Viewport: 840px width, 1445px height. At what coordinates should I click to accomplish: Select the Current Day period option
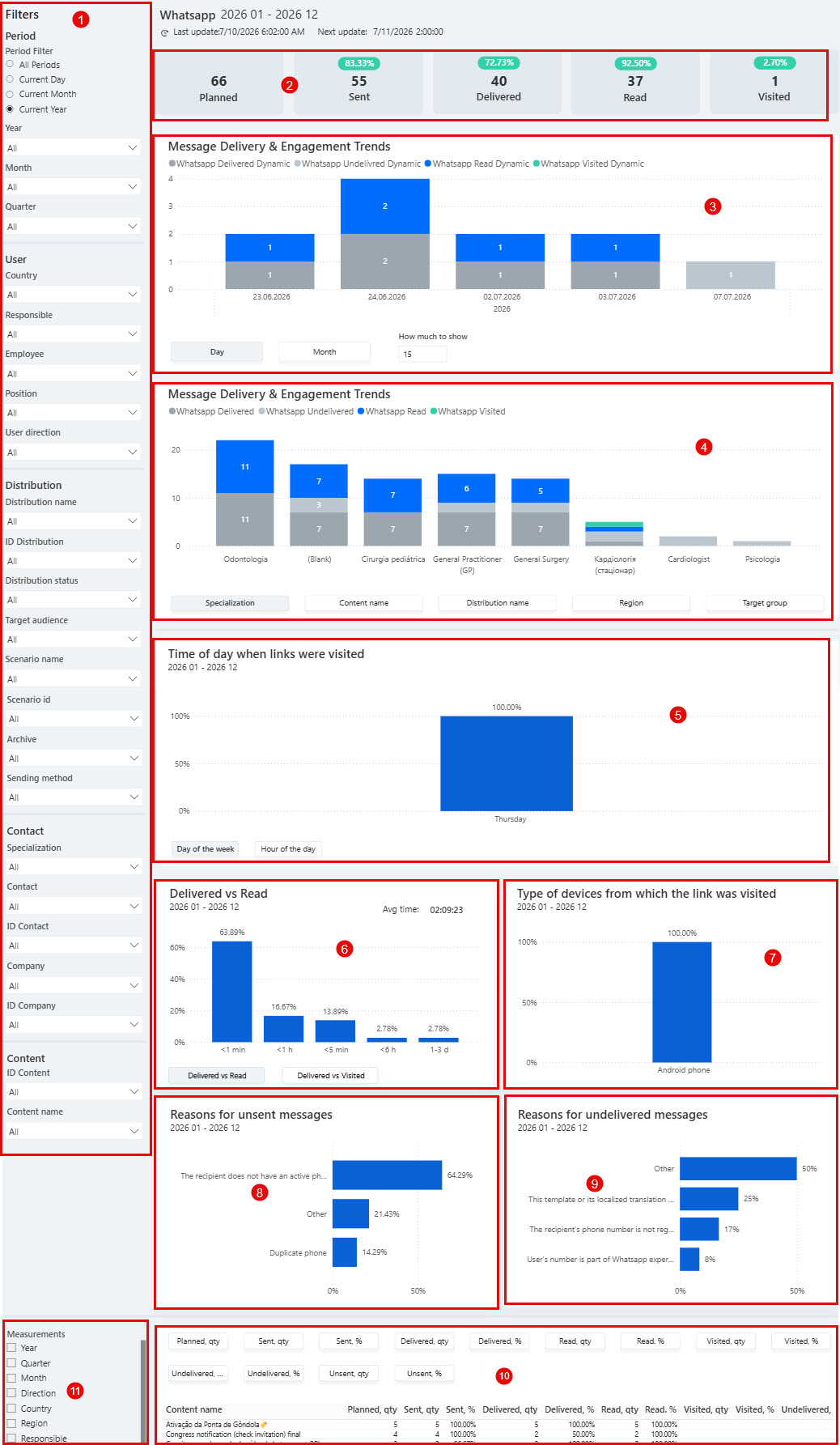tap(10, 79)
